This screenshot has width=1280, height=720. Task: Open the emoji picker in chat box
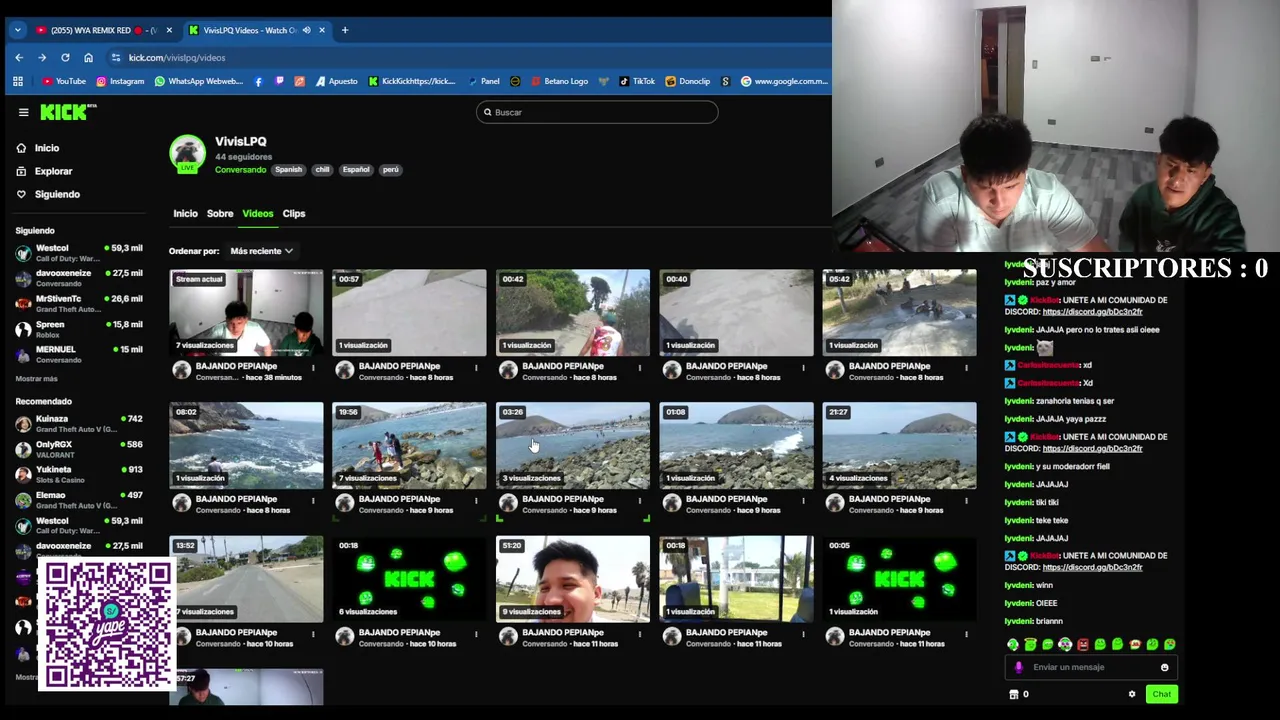coord(1164,667)
